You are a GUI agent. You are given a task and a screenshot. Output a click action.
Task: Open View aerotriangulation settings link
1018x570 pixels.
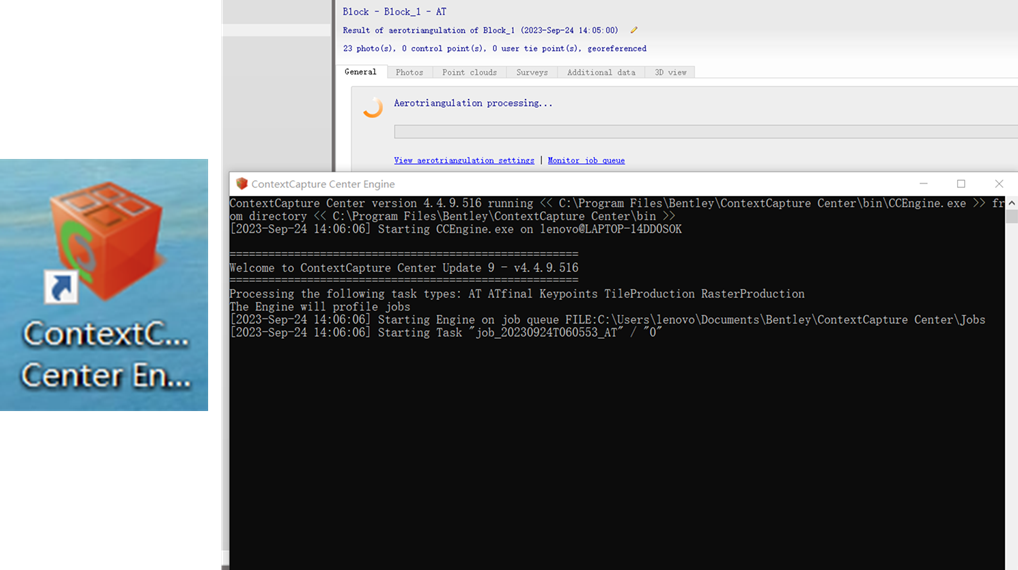click(464, 160)
